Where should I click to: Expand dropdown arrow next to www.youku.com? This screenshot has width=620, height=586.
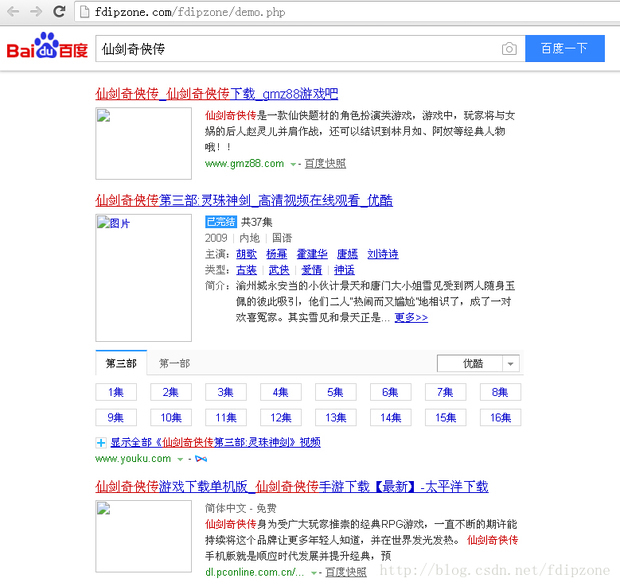[x=180, y=459]
